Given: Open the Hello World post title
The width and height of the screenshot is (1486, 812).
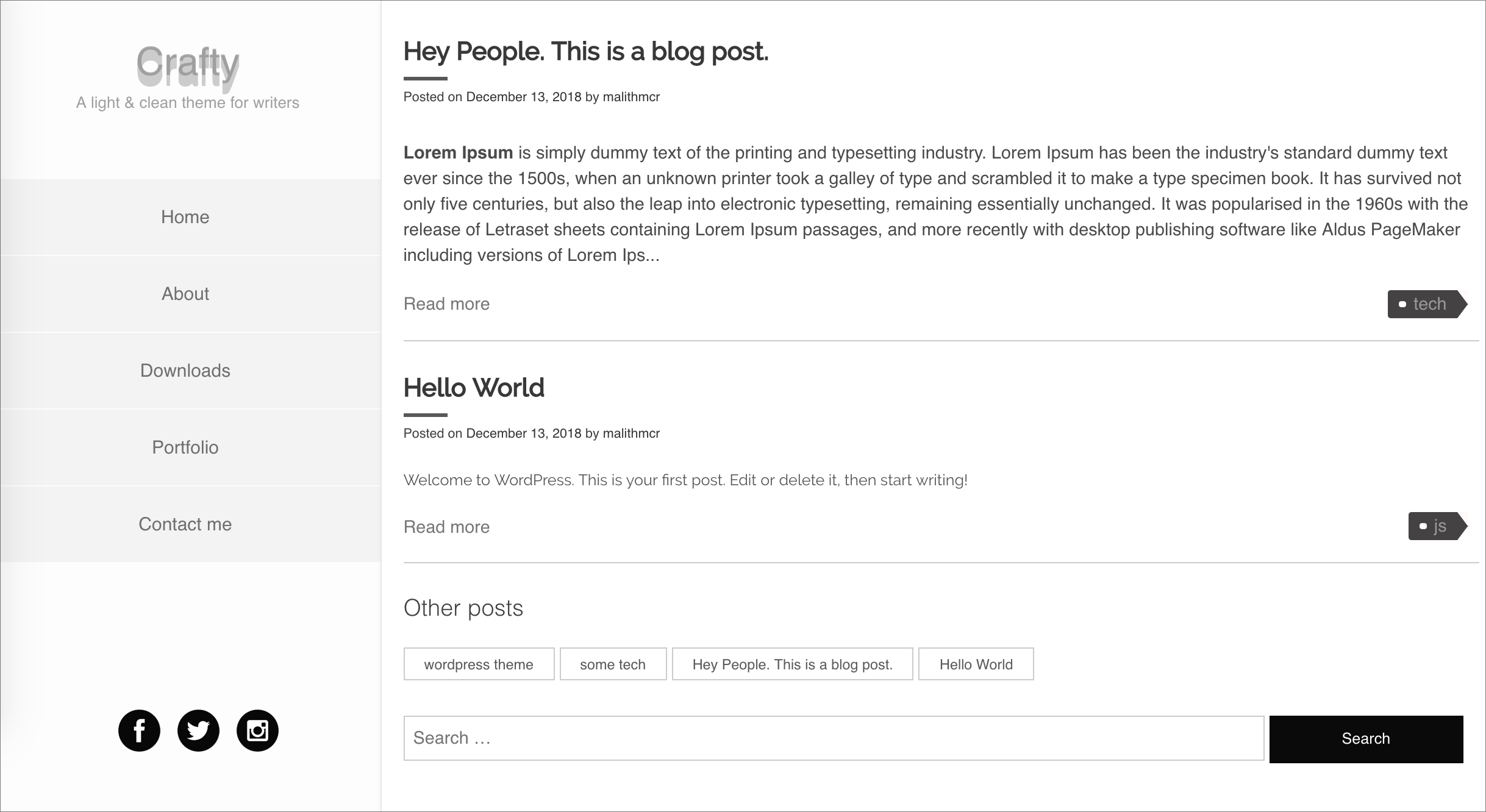Looking at the screenshot, I should pyautogui.click(x=474, y=388).
